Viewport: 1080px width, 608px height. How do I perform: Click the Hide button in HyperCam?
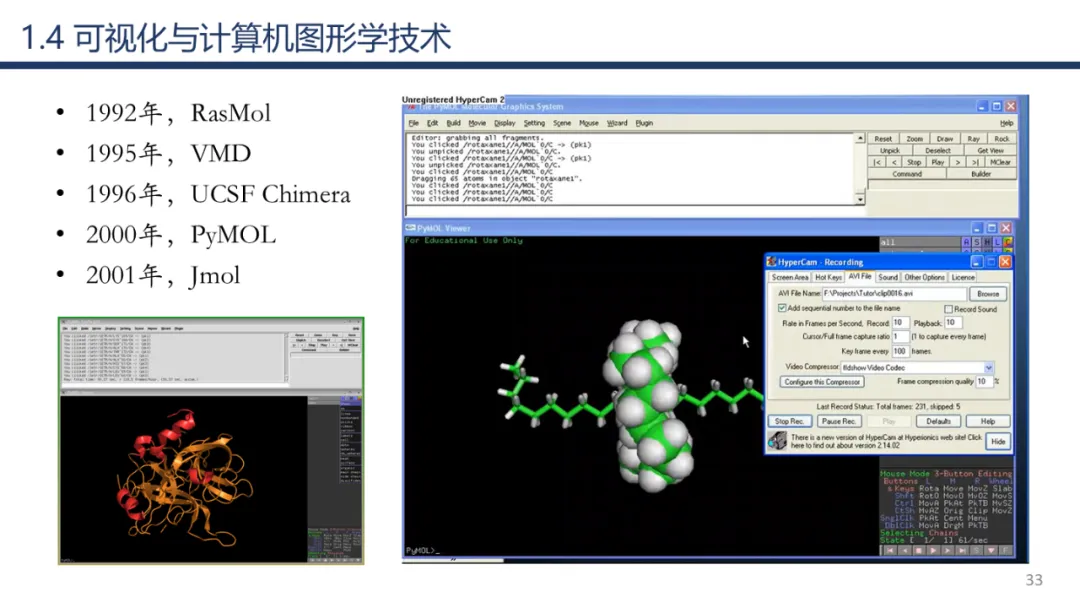(998, 441)
